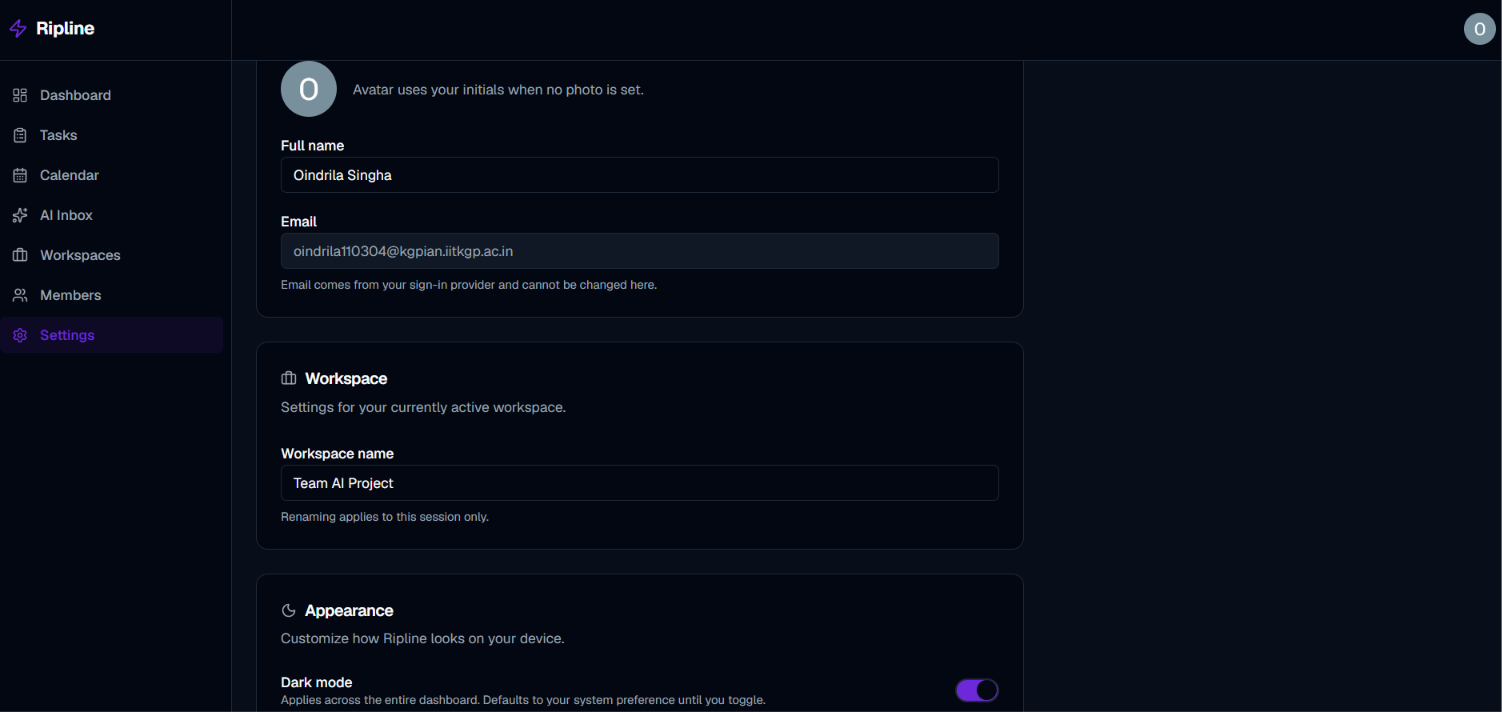Image resolution: width=1502 pixels, height=712 pixels.
Task: Click the 'Workspace' section heading
Action: point(346,379)
